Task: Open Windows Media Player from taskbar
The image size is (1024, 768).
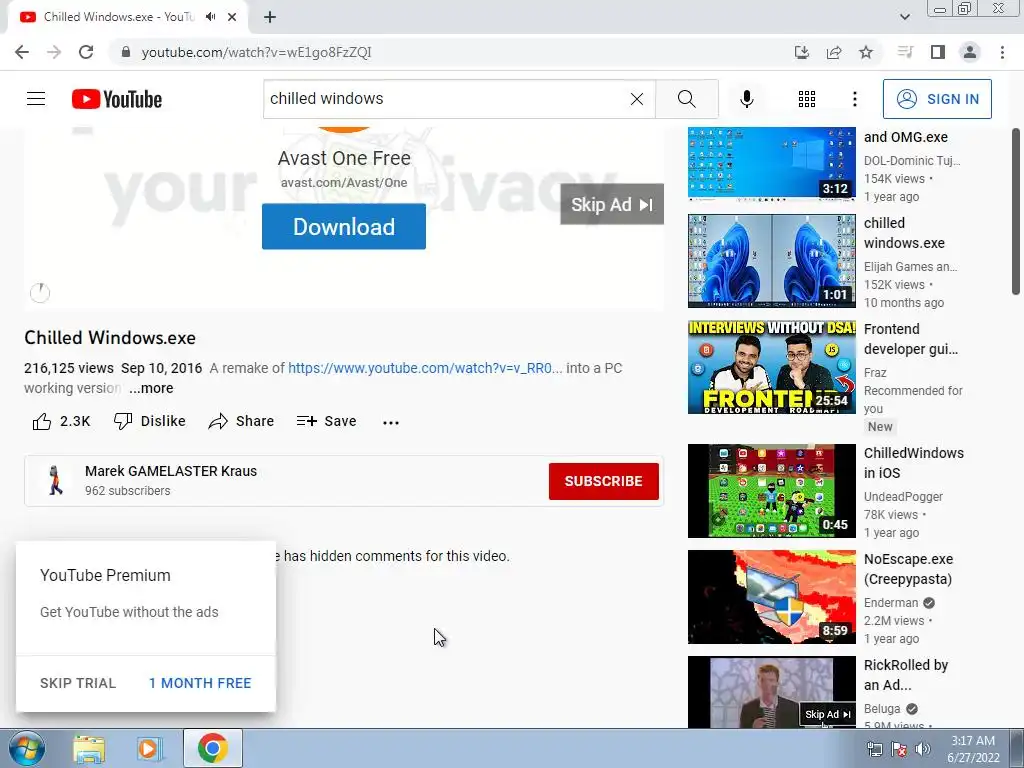Action: [150, 749]
